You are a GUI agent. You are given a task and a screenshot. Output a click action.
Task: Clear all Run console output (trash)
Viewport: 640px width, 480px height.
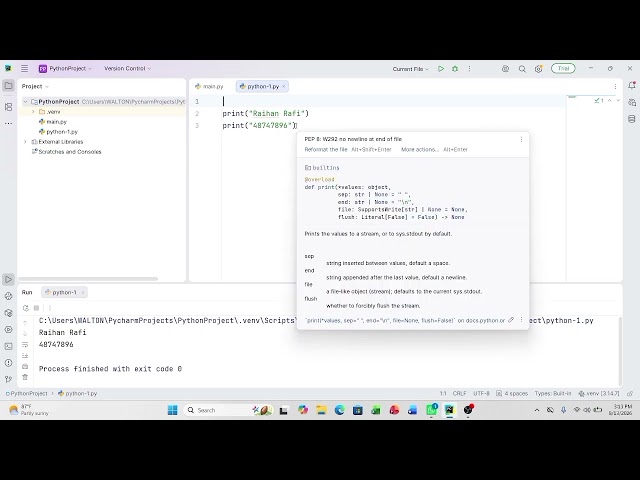(25, 377)
